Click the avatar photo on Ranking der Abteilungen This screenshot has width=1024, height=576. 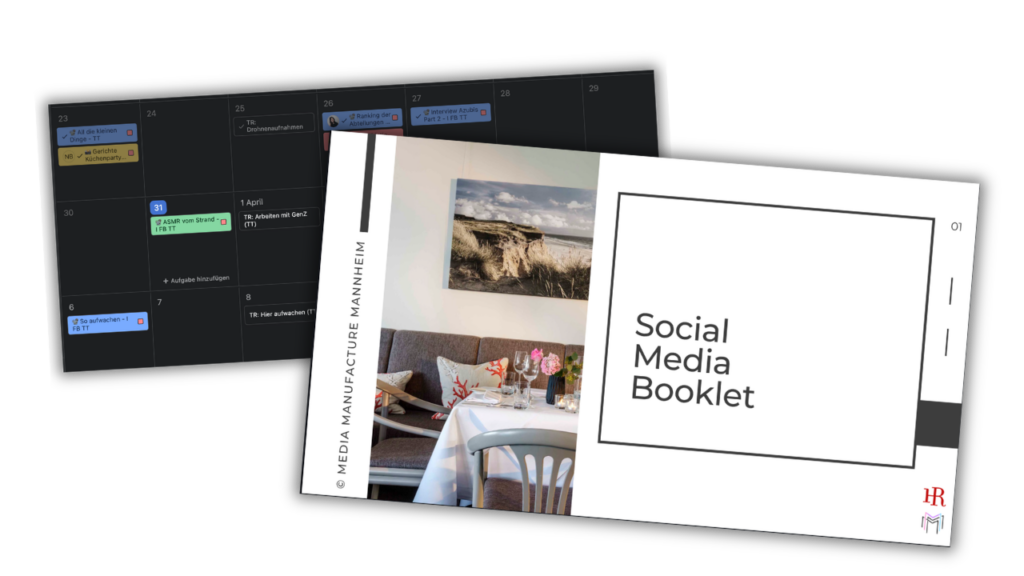[333, 121]
